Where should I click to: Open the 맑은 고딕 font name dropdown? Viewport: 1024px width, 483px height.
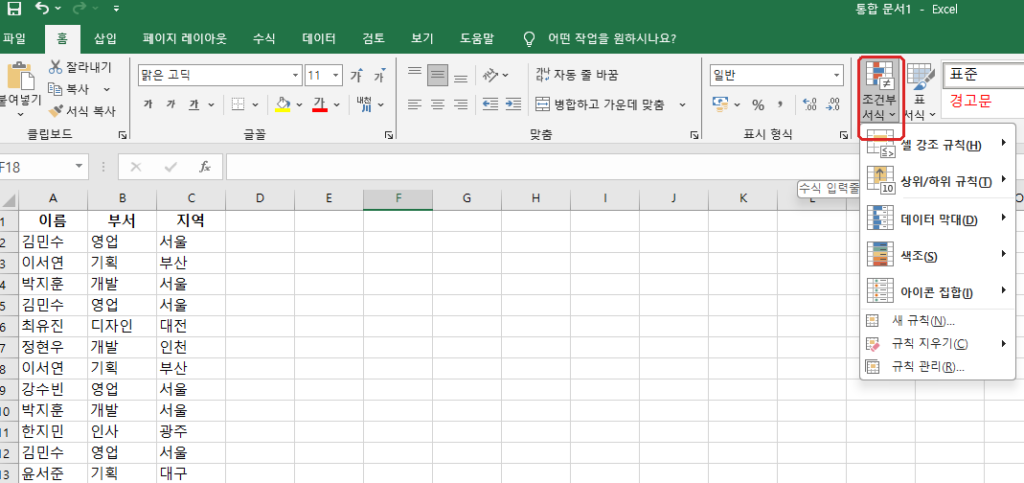click(296, 76)
